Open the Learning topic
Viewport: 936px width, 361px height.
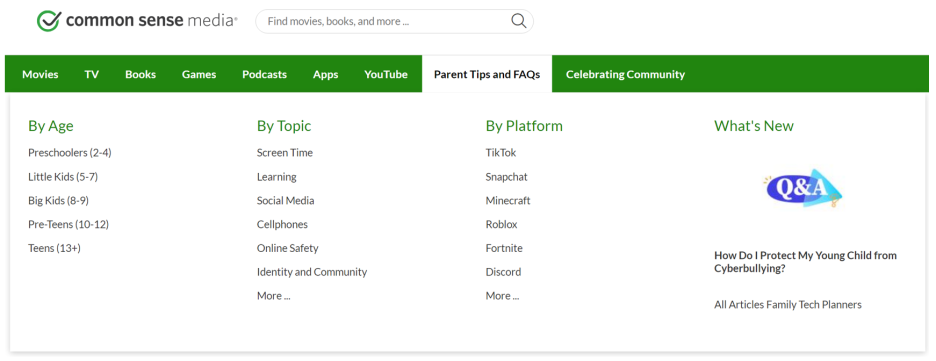coord(276,177)
